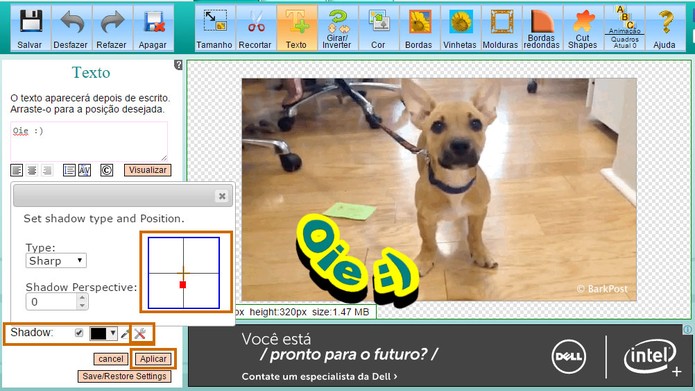Open shadow settings wrench icon

tap(140, 334)
